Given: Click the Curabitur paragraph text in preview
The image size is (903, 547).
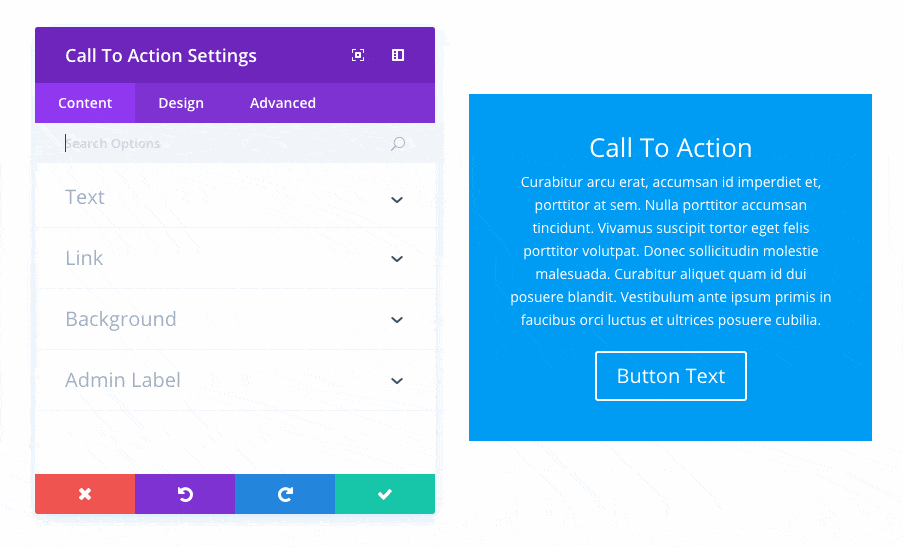Looking at the screenshot, I should (670, 251).
